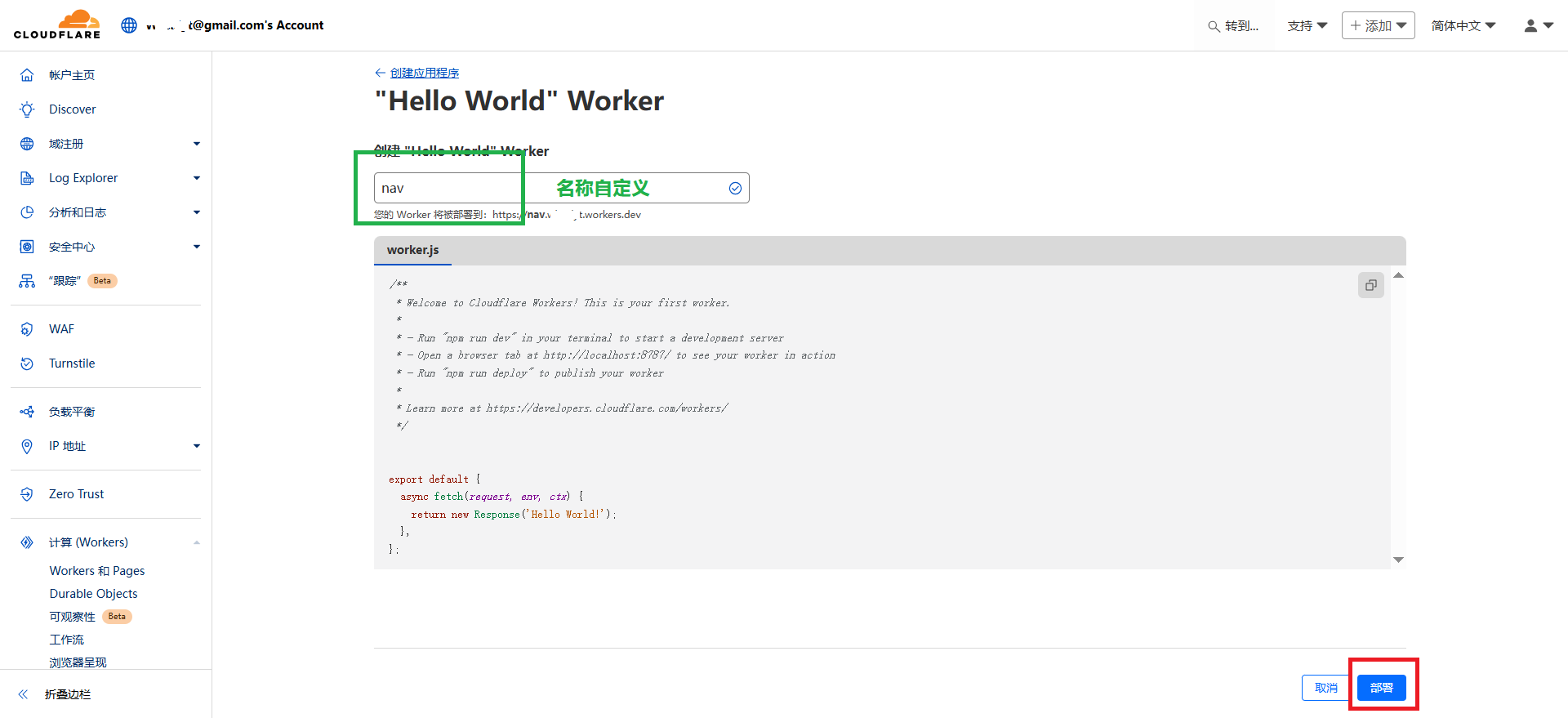Image resolution: width=1568 pixels, height=718 pixels.
Task: Click the Turnstile icon in sidebar
Action: pyautogui.click(x=27, y=363)
